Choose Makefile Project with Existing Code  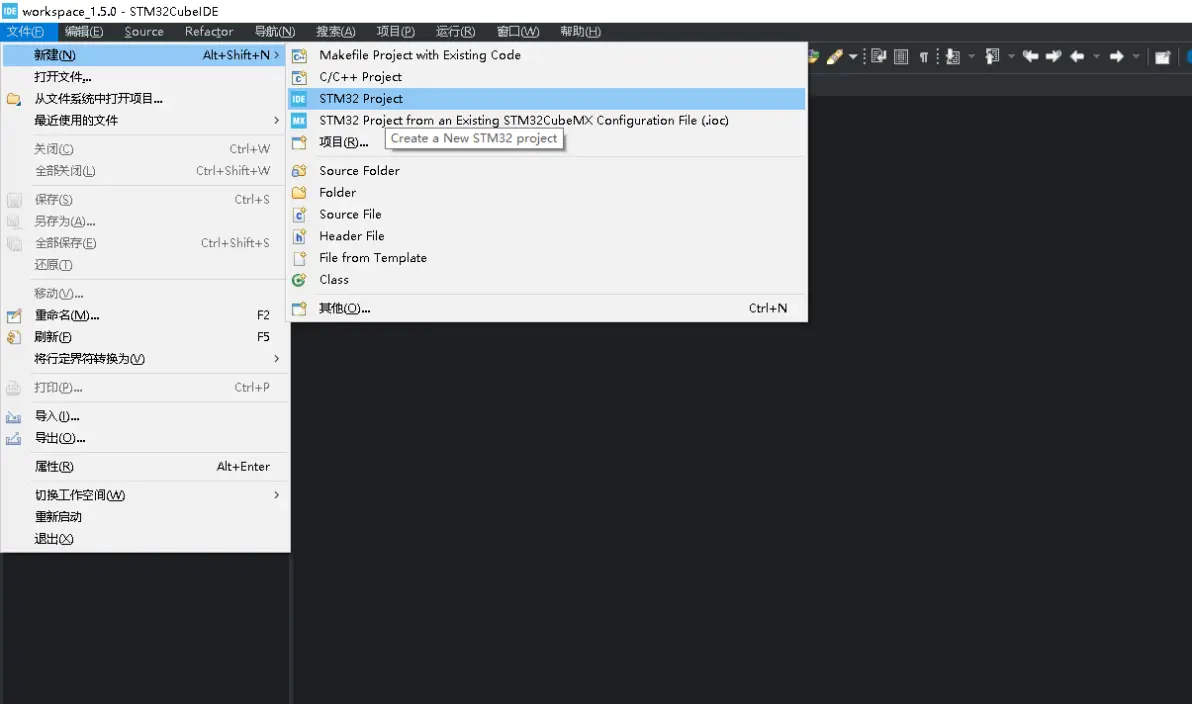point(547,55)
